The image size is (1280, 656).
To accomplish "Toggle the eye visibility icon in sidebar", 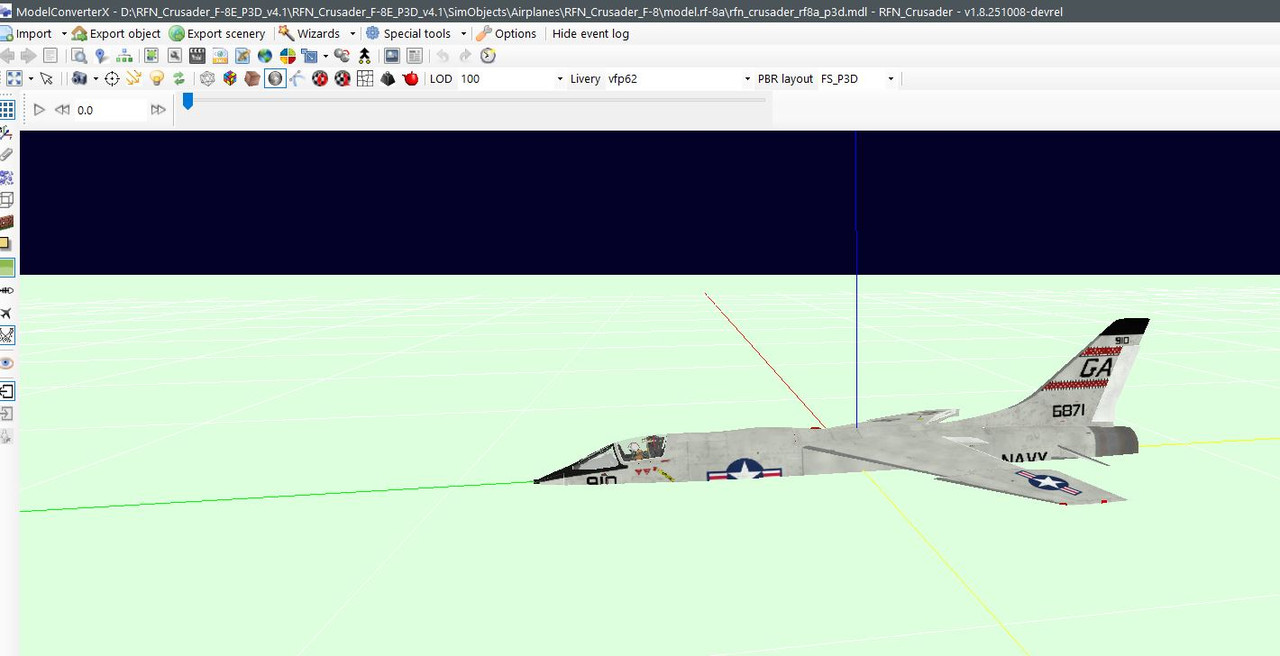I will pyautogui.click(x=7, y=363).
